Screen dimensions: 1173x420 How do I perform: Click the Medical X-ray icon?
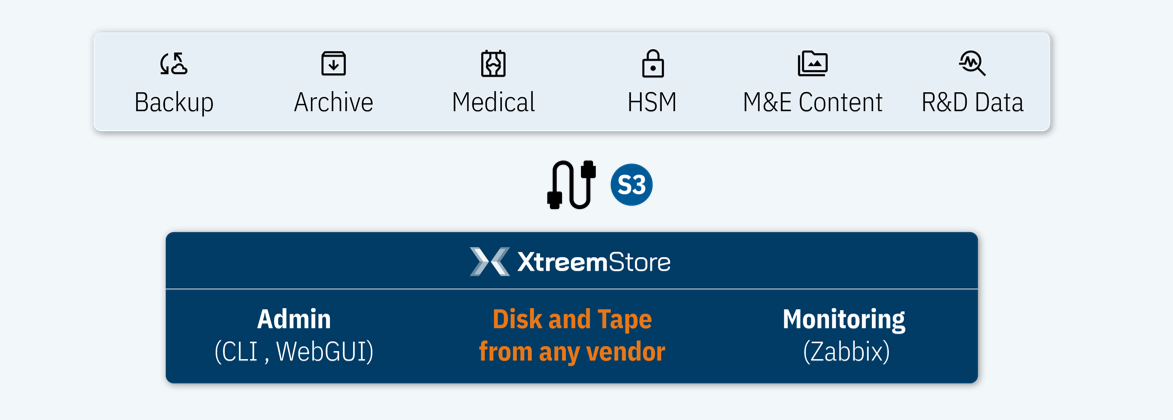pyautogui.click(x=494, y=64)
